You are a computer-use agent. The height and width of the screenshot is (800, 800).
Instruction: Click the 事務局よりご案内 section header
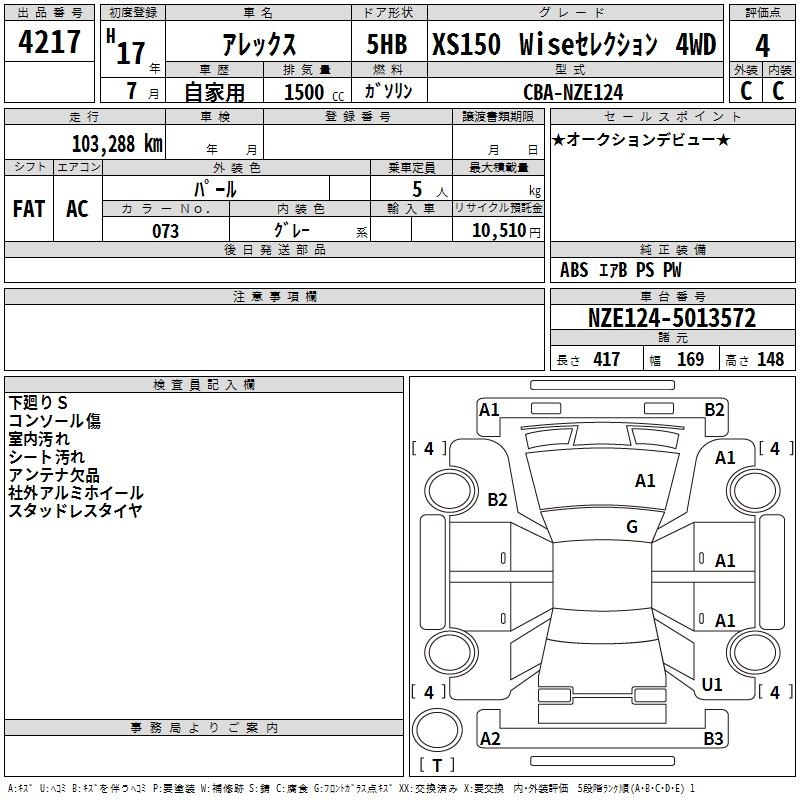click(204, 728)
